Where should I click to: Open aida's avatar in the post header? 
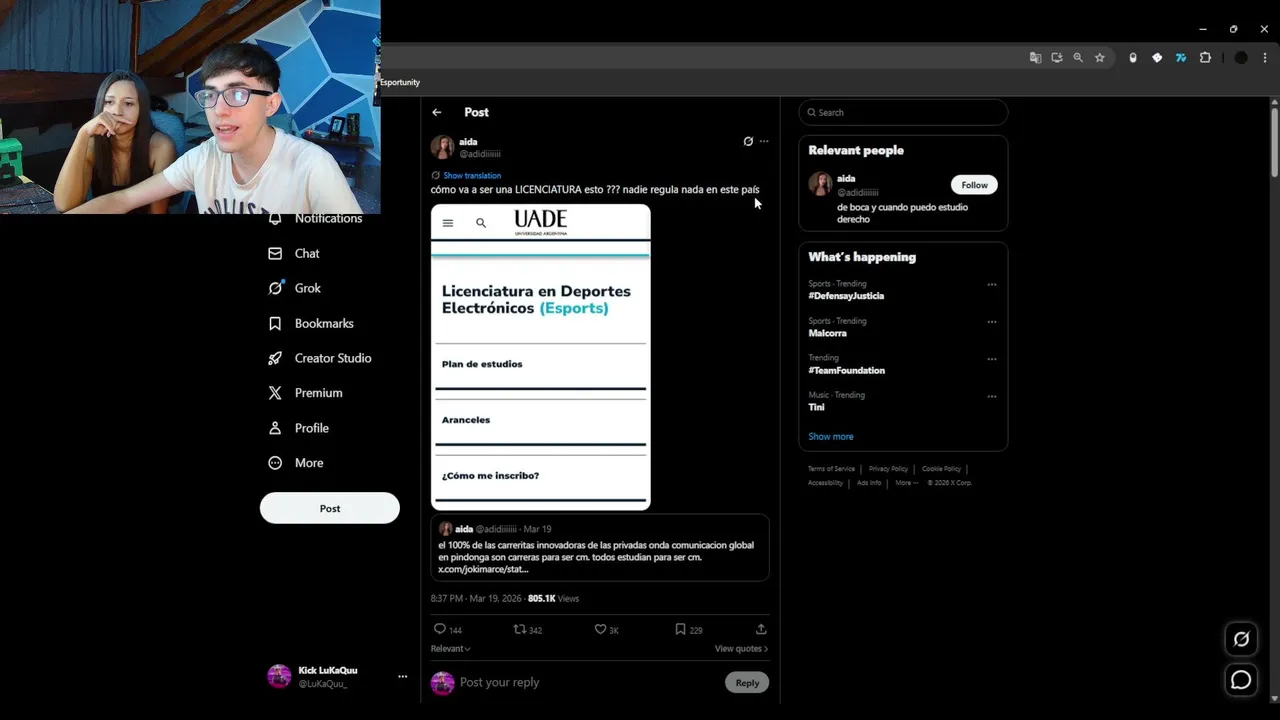pos(442,147)
